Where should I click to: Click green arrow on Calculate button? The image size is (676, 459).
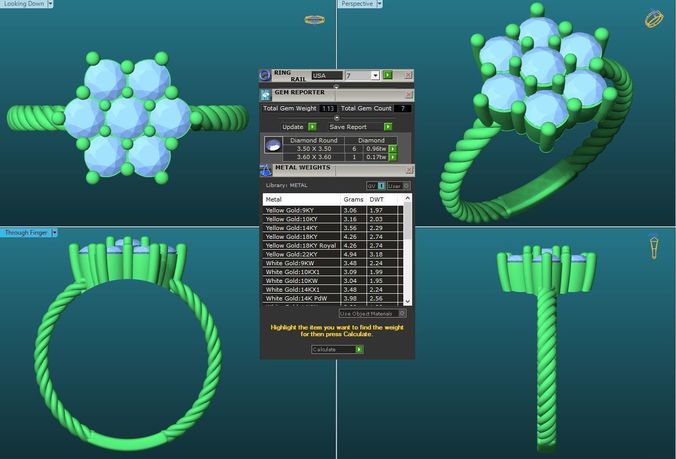pos(359,350)
